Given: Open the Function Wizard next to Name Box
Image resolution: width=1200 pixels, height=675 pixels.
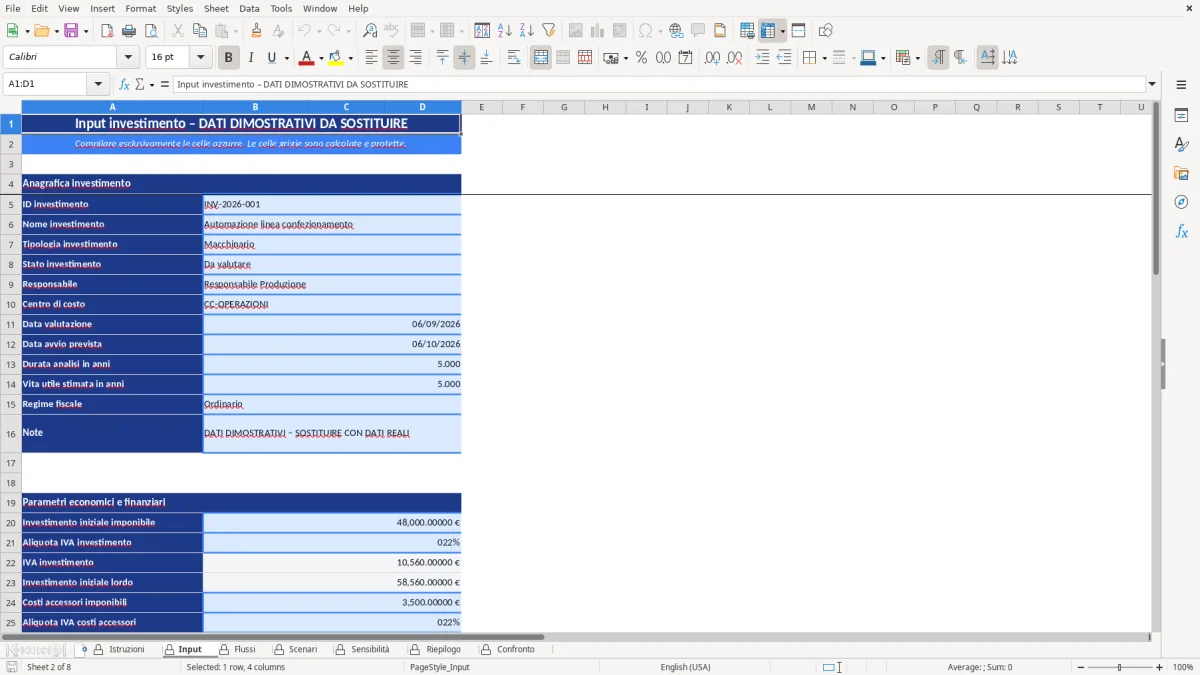Looking at the screenshot, I should pyautogui.click(x=125, y=85).
